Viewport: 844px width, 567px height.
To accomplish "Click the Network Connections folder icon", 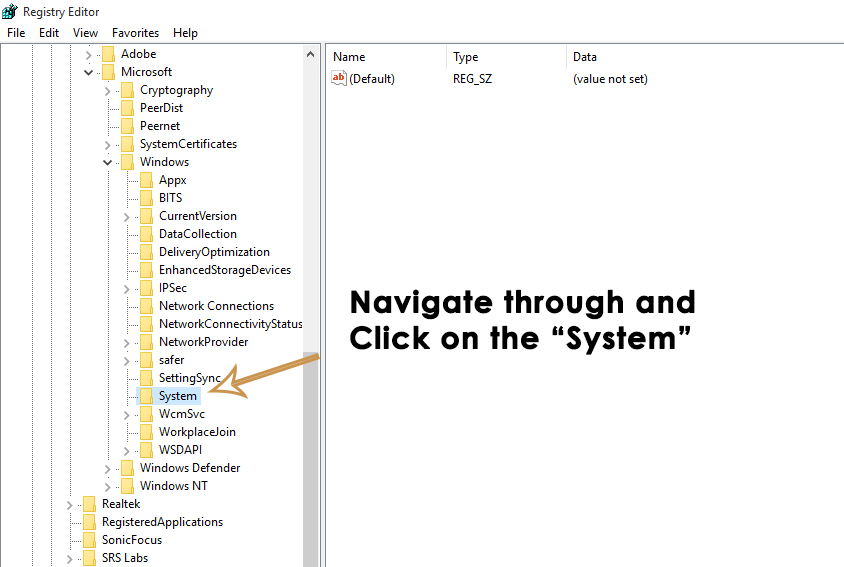I will [x=146, y=306].
